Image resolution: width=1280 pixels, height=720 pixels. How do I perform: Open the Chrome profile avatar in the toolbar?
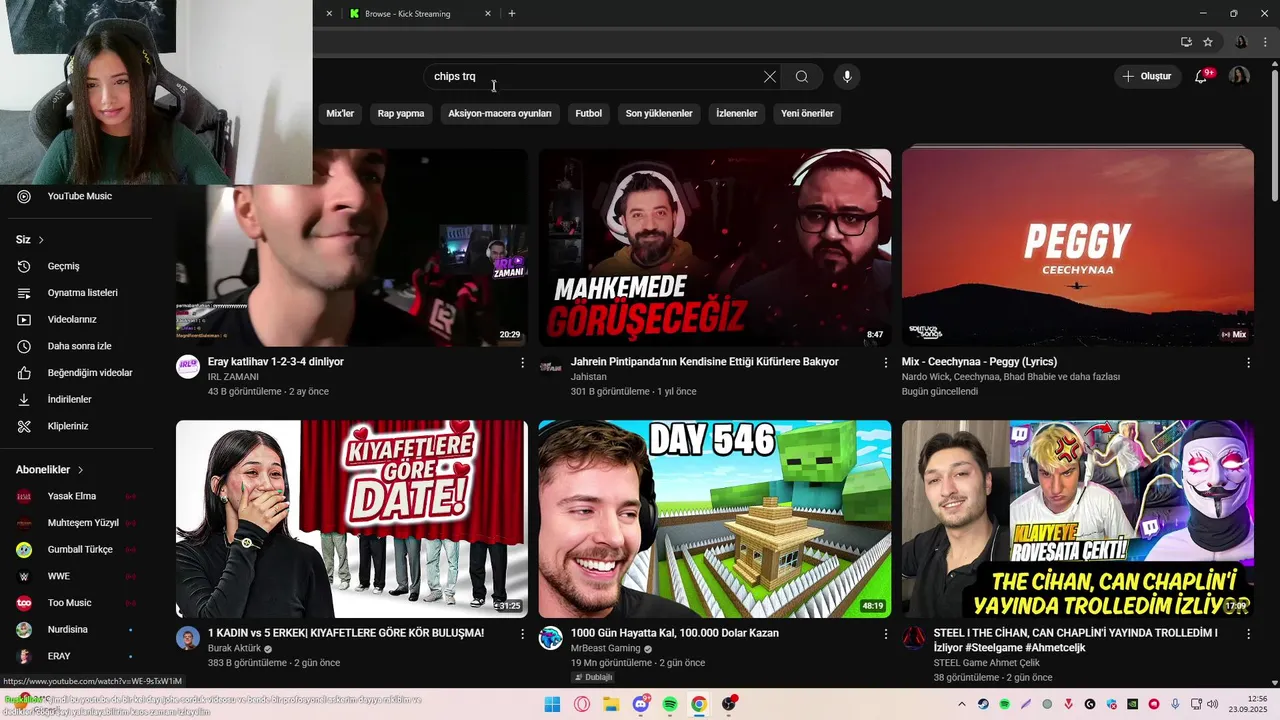click(1241, 42)
